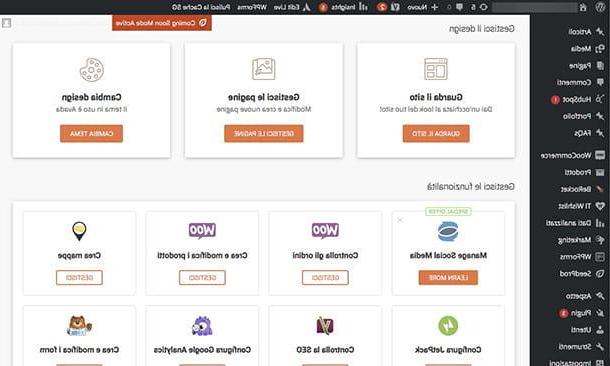Click the Crea e modifica i form title
Viewport: 610px width, 366px height.
click(x=79, y=350)
